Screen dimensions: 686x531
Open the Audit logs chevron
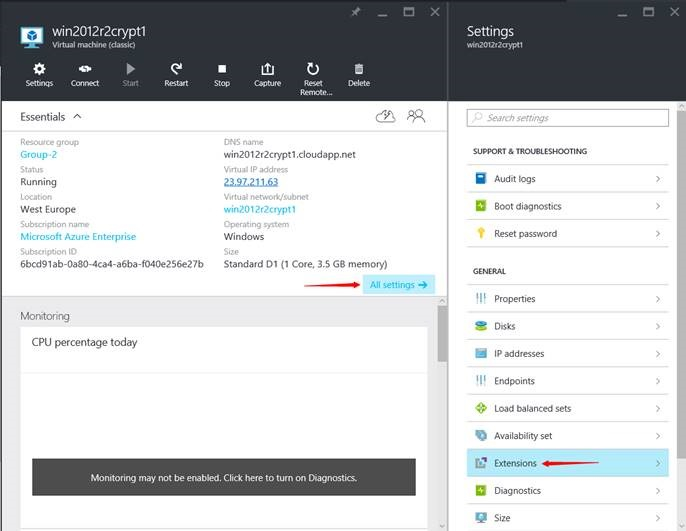(657, 179)
